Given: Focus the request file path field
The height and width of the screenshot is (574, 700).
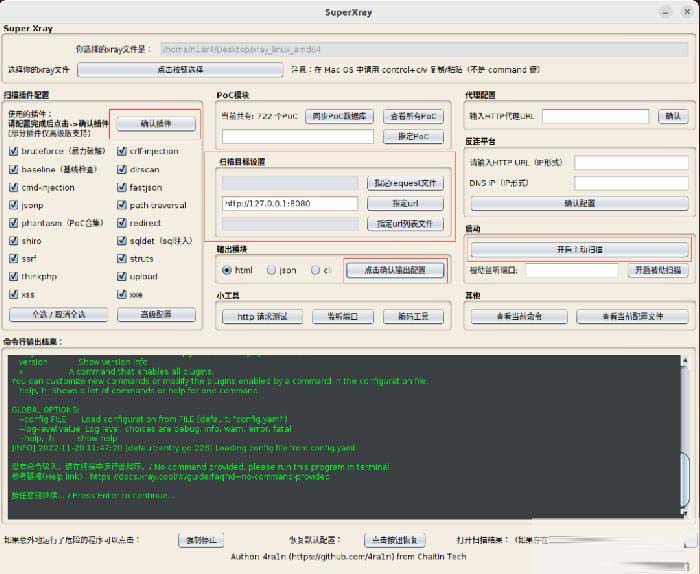Looking at the screenshot, I should [x=290, y=183].
